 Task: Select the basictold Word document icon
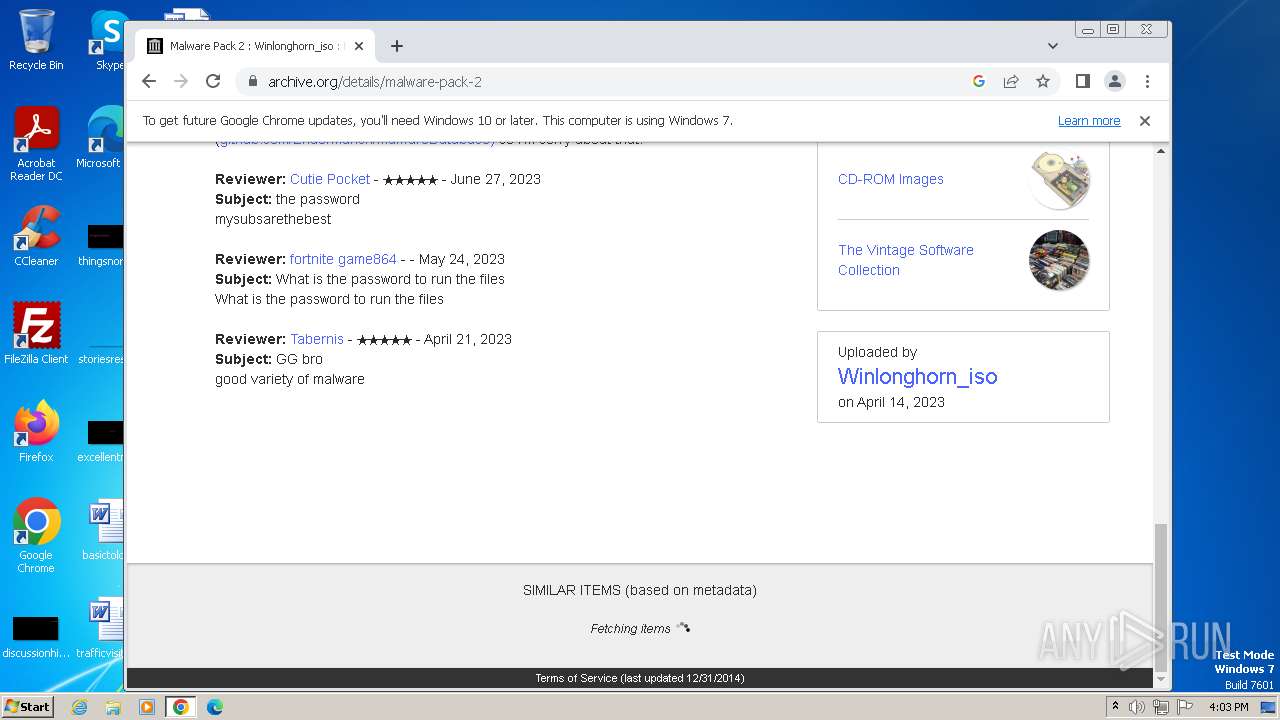[x=102, y=530]
